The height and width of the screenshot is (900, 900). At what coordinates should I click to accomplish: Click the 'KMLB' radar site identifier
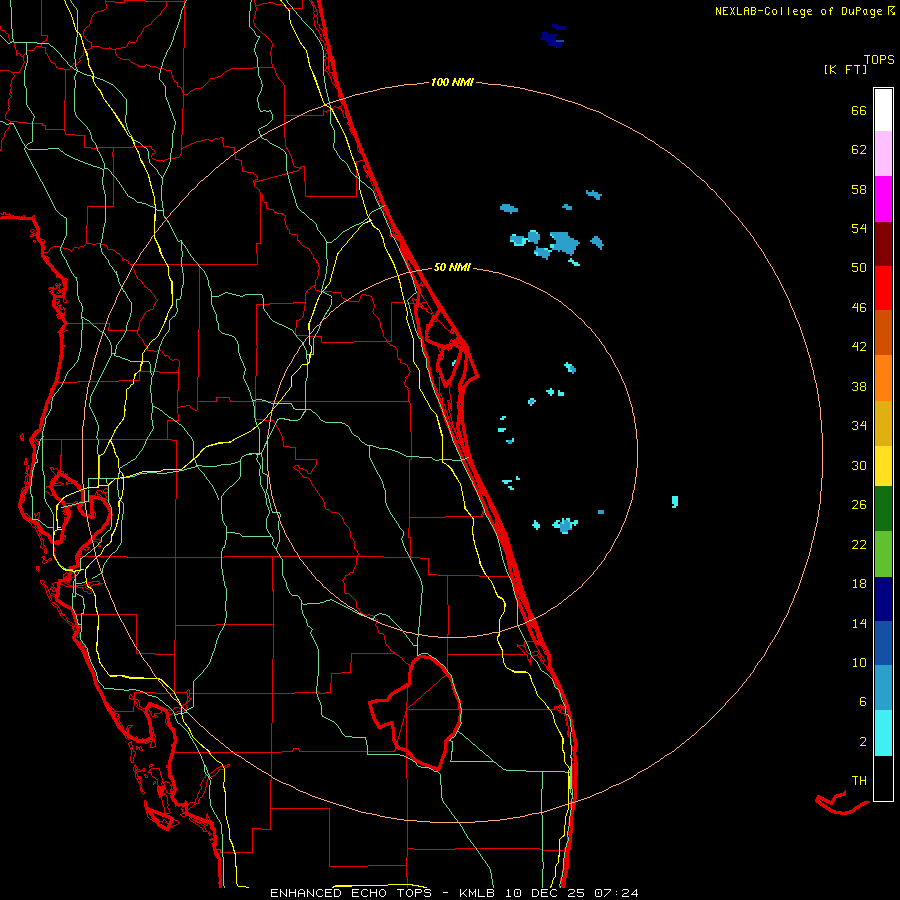pyautogui.click(x=477, y=893)
